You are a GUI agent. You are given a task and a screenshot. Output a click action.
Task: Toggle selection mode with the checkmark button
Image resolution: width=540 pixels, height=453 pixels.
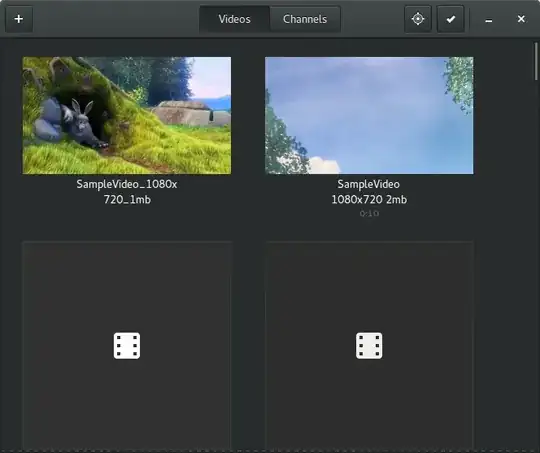point(451,19)
